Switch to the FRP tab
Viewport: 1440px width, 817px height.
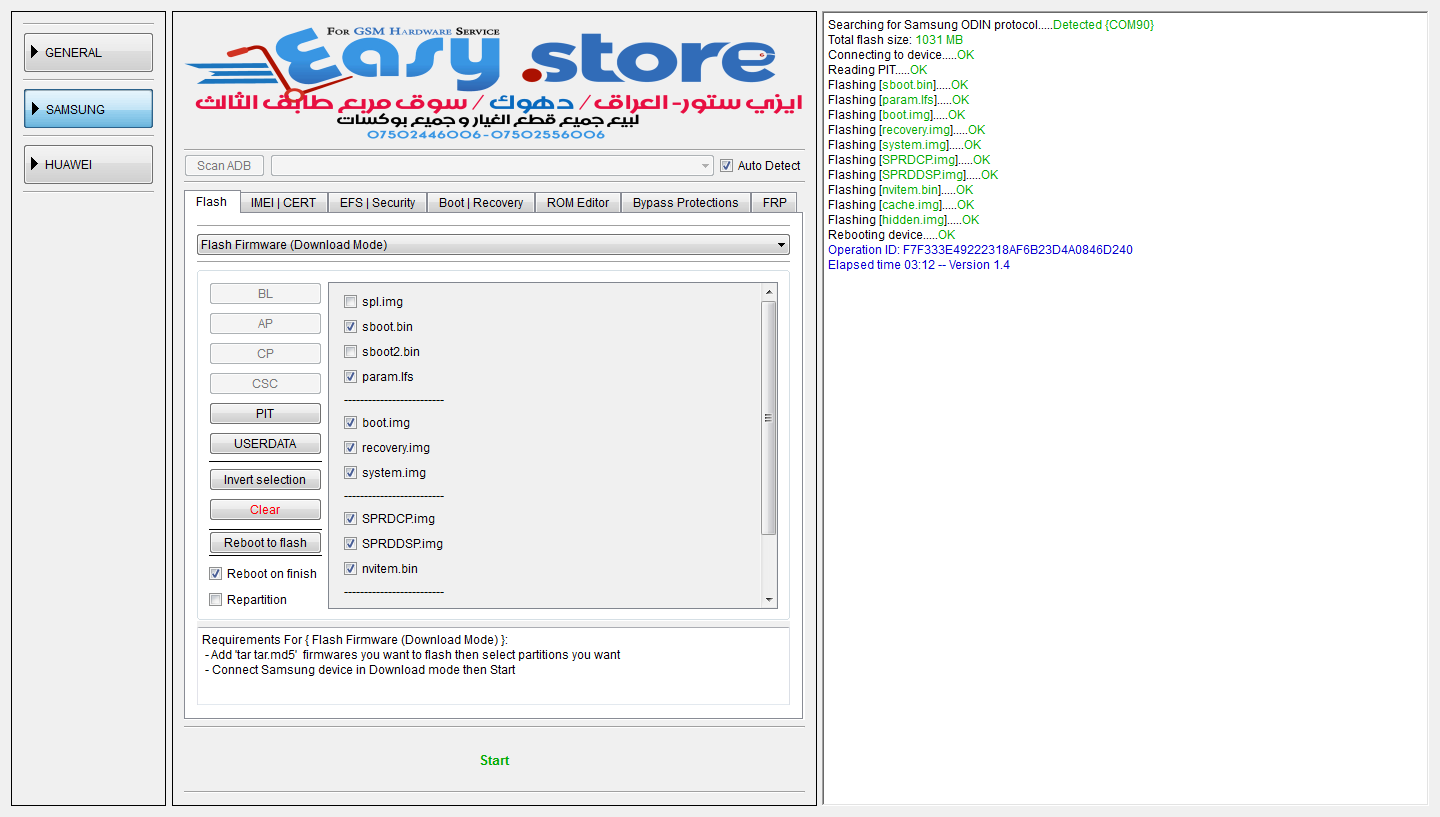(x=775, y=203)
